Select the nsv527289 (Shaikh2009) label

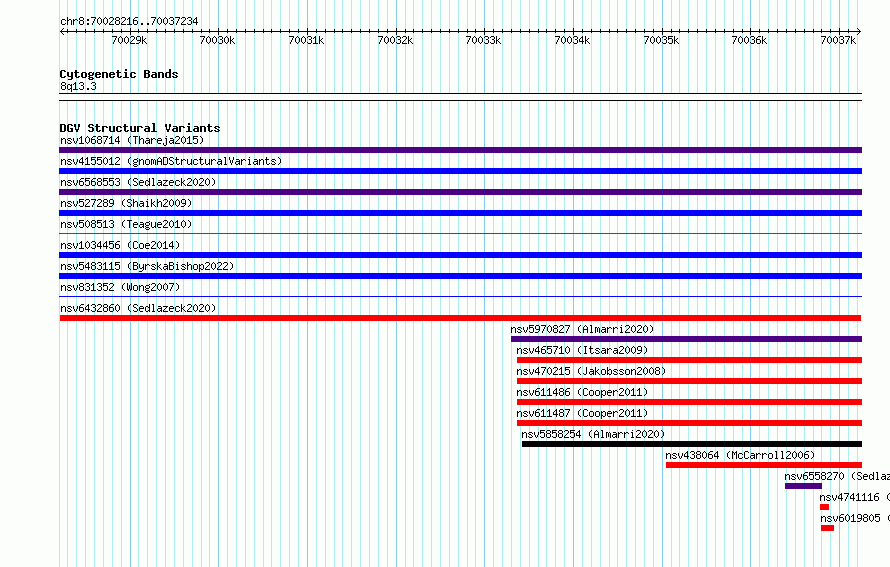pyautogui.click(x=126, y=203)
